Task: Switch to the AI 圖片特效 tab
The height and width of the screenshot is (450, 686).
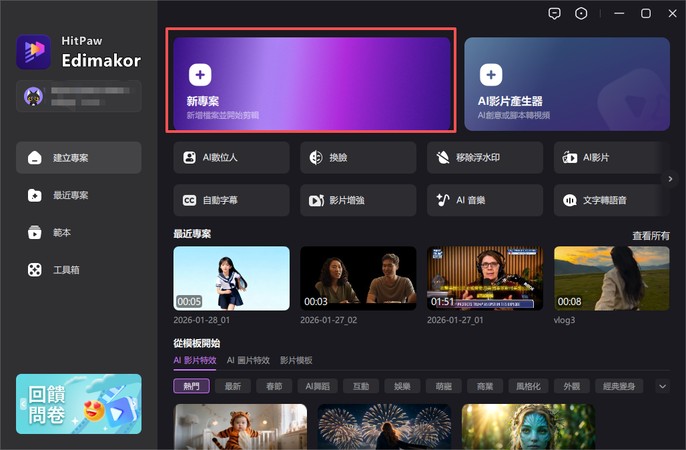Action: tap(248, 360)
